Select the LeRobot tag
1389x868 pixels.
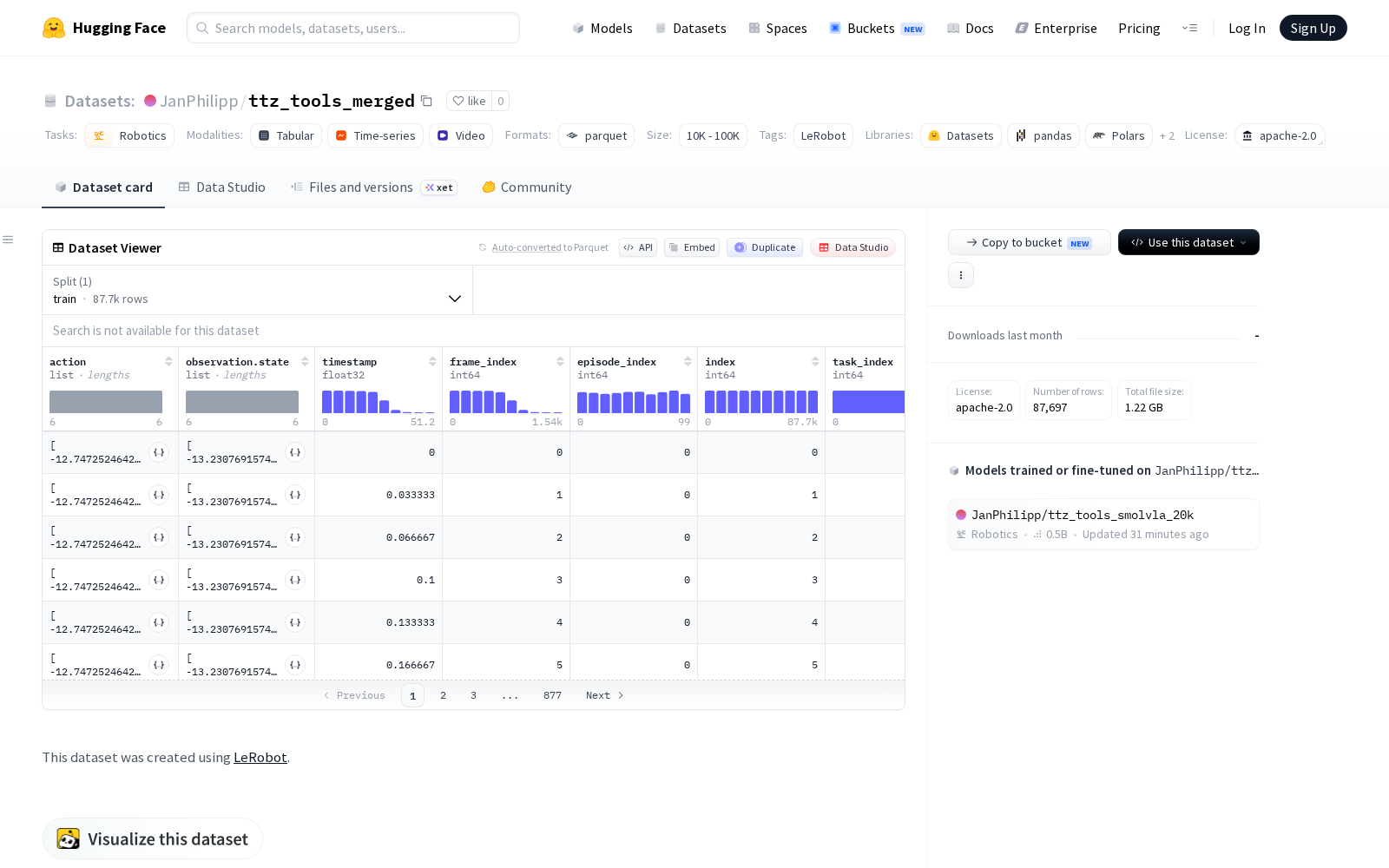823,135
